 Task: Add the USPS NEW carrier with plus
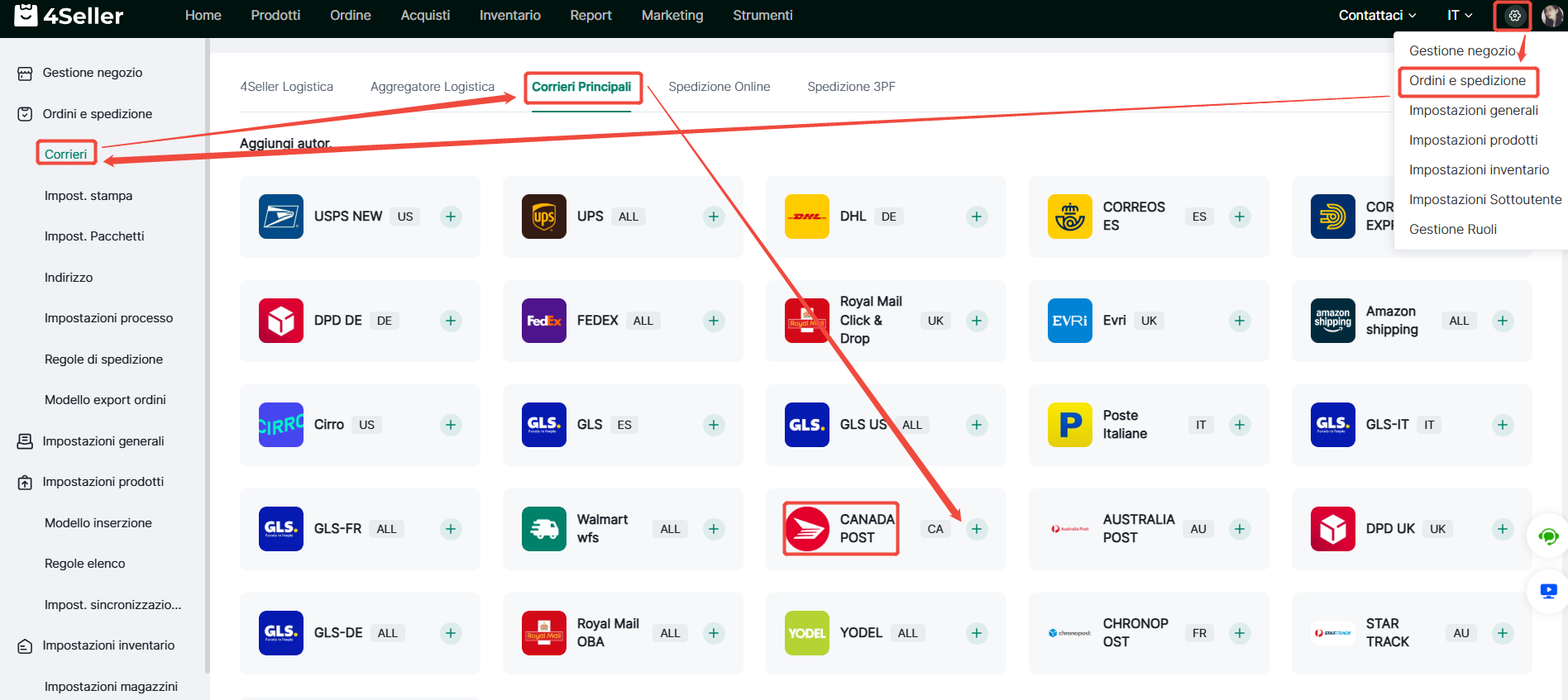pos(451,217)
